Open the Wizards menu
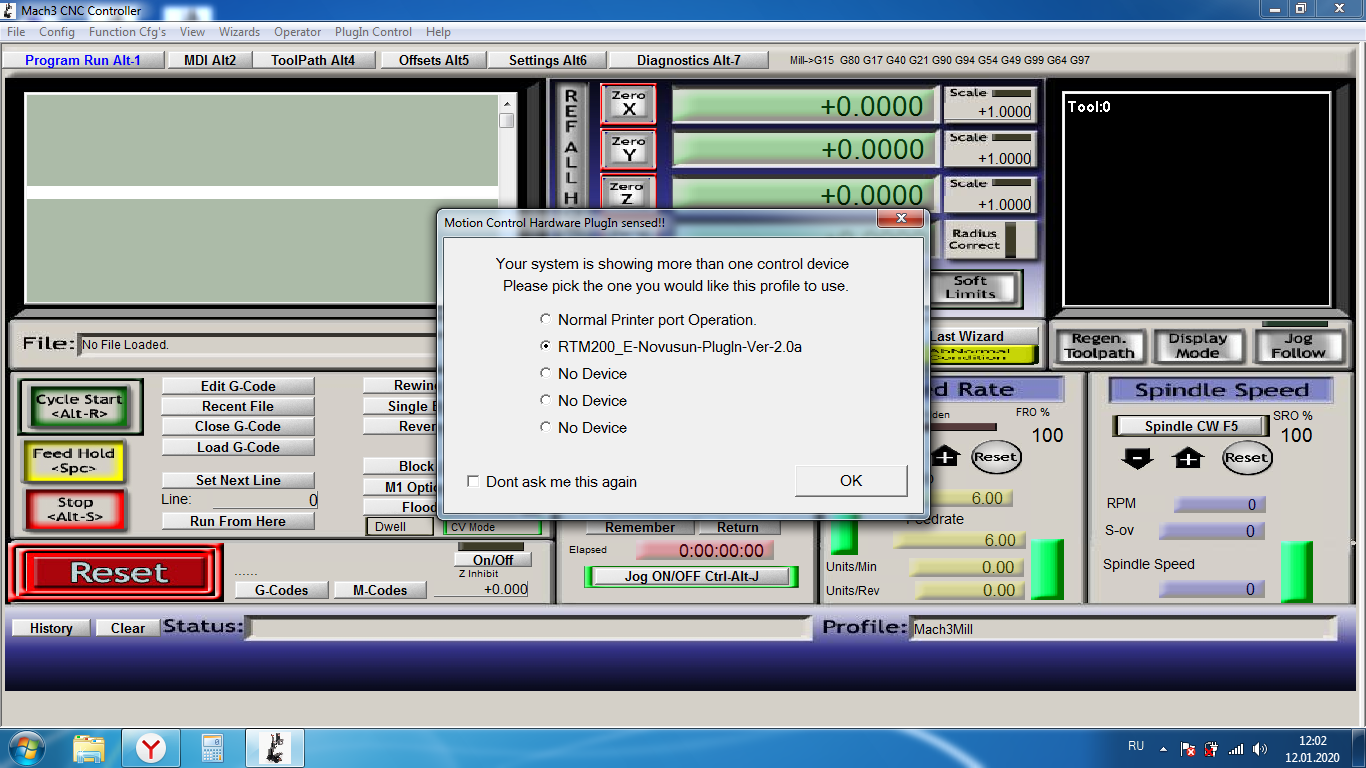Screen dimensions: 1366x768 point(239,32)
